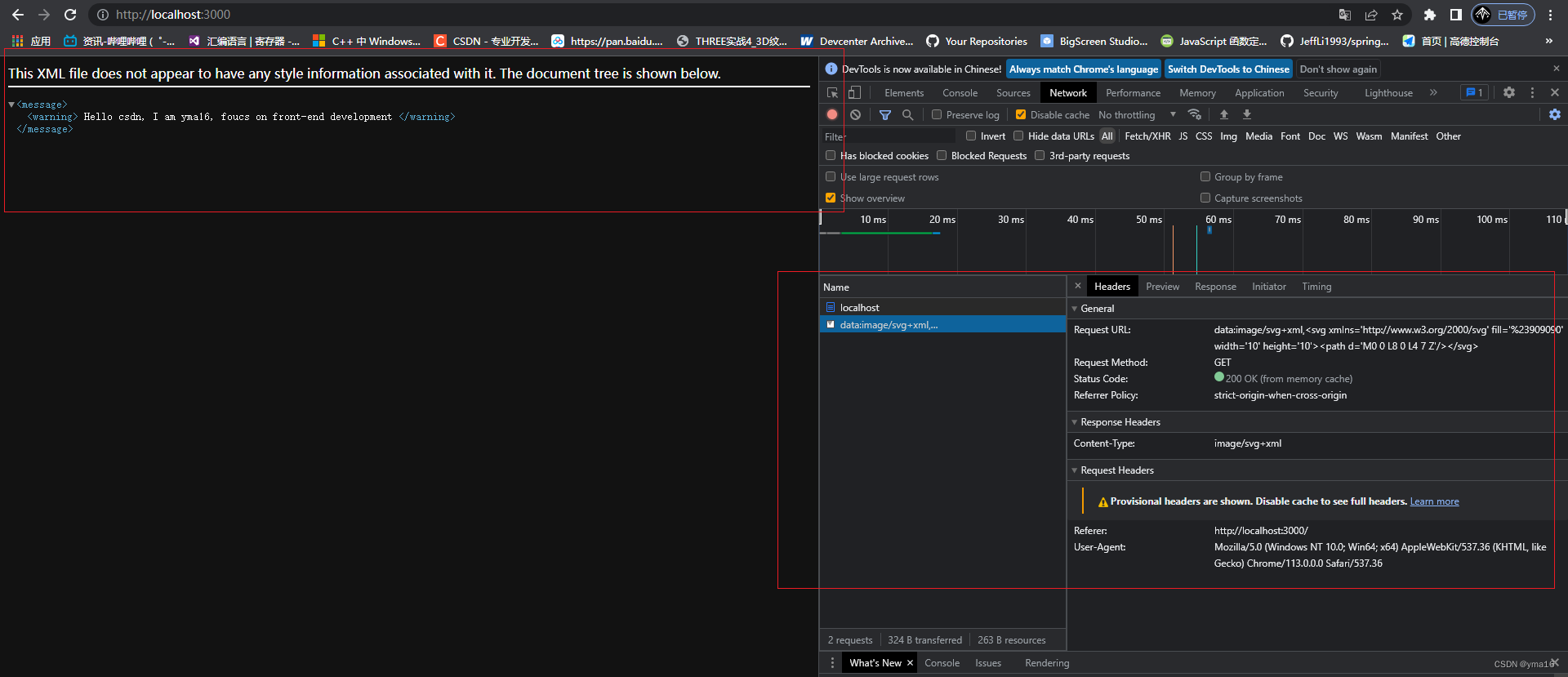Reload the page with refresh icon
Image resolution: width=1568 pixels, height=677 pixels.
tap(70, 15)
